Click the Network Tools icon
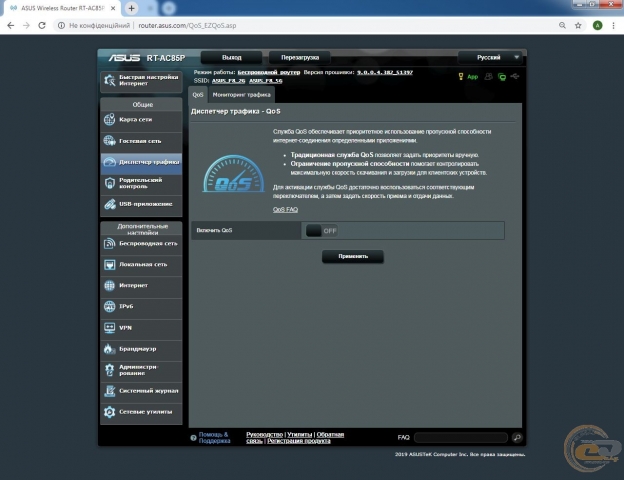Image resolution: width=624 pixels, height=480 pixels. [x=109, y=412]
